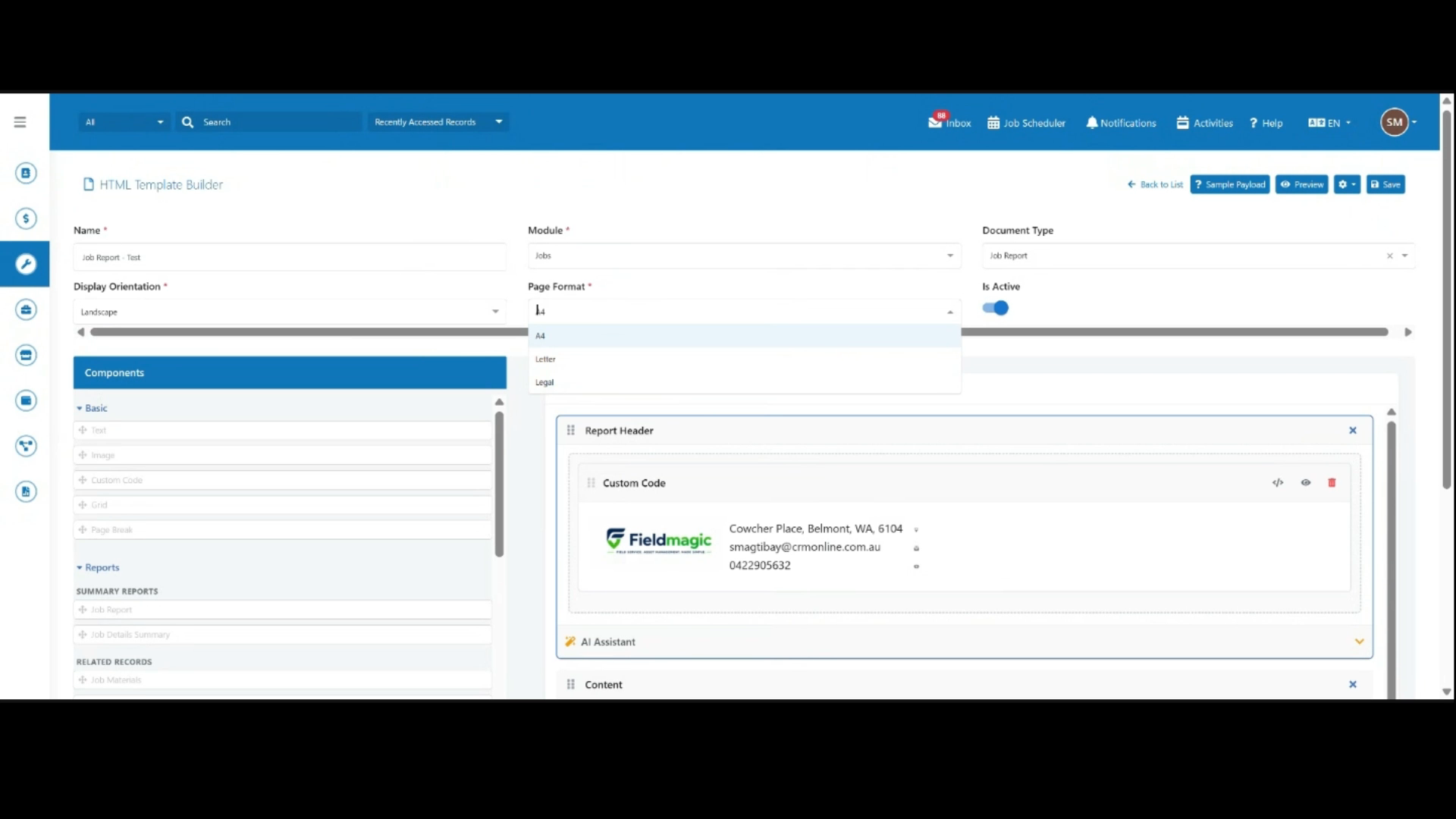Click the search magnifier icon
Image resolution: width=1456 pixels, height=819 pixels.
[187, 122]
